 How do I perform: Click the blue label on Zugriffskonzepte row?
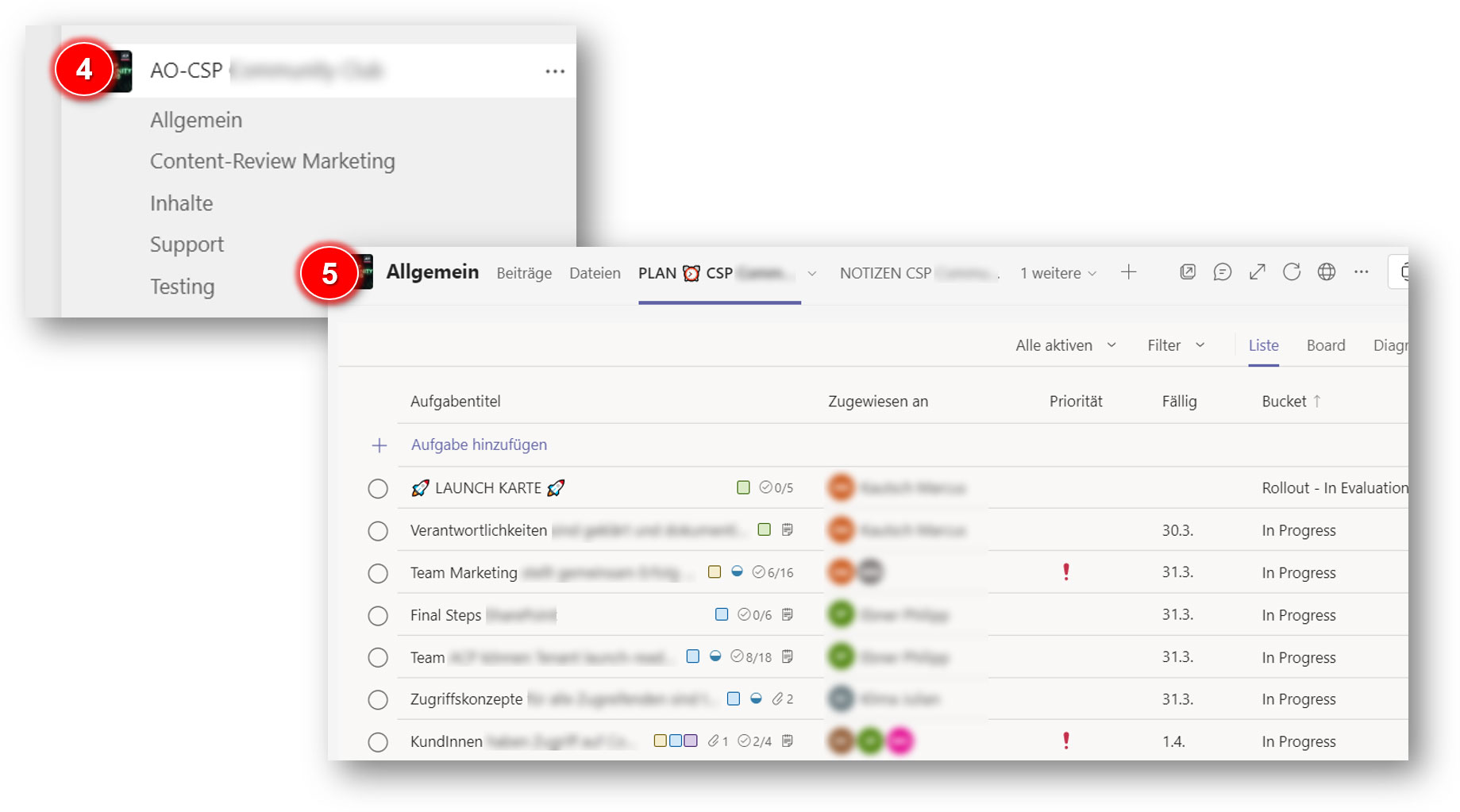coord(734,698)
